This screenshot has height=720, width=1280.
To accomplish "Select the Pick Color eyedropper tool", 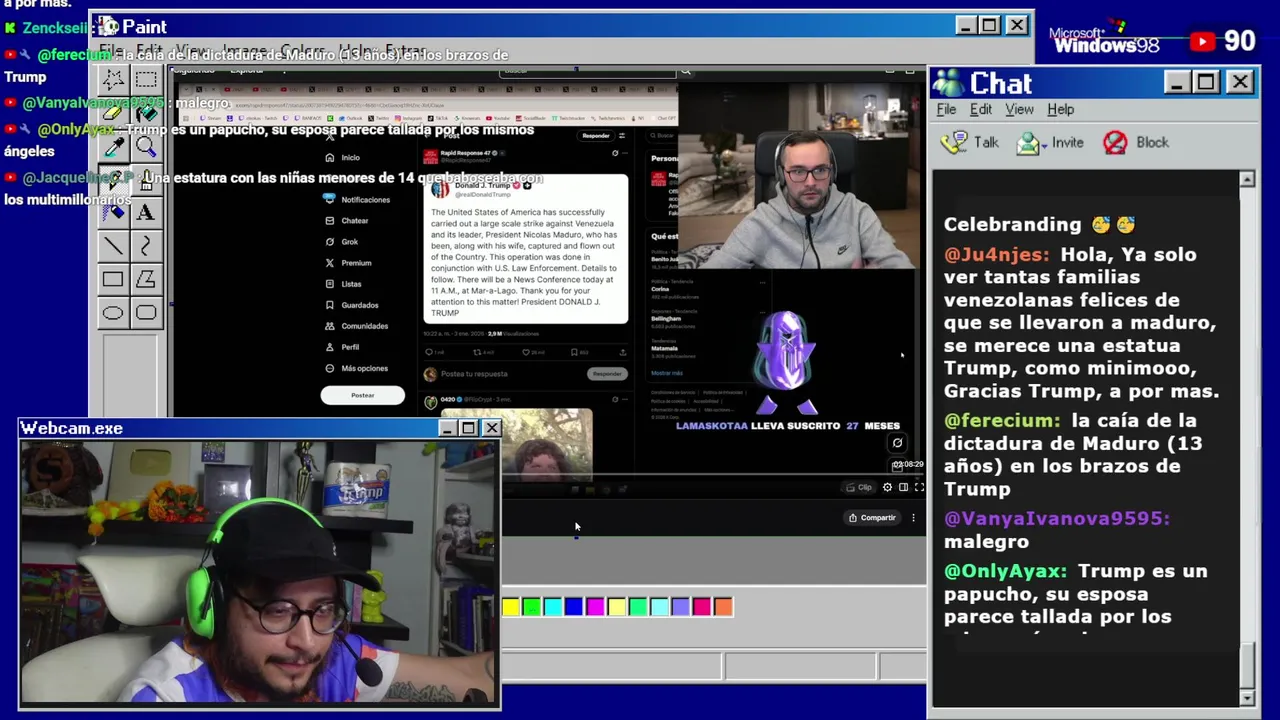I will pyautogui.click(x=113, y=147).
